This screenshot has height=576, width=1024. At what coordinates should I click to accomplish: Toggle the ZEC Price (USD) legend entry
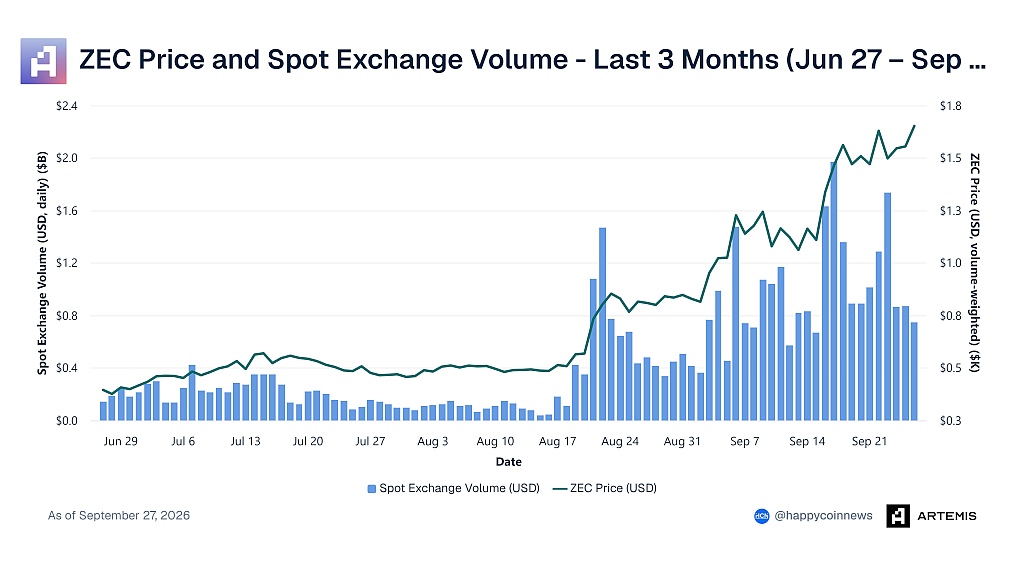(x=604, y=488)
